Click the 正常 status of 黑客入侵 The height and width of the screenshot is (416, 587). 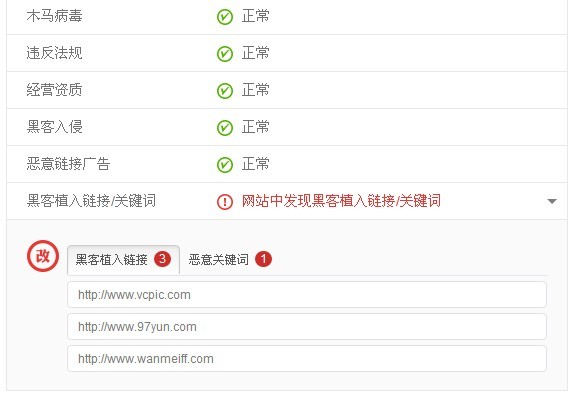[255, 127]
